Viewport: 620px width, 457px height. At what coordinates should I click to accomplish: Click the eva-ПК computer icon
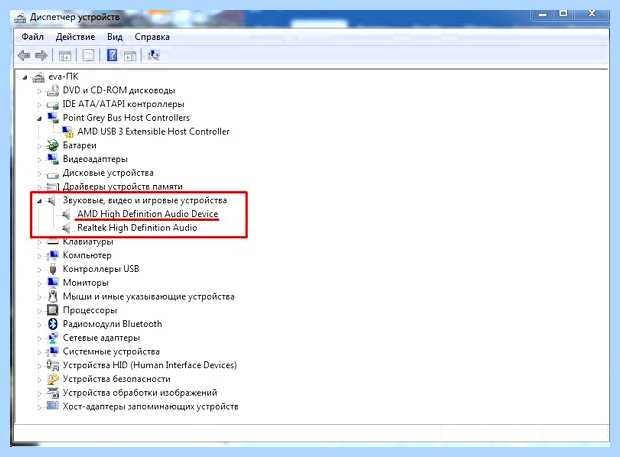(x=38, y=77)
